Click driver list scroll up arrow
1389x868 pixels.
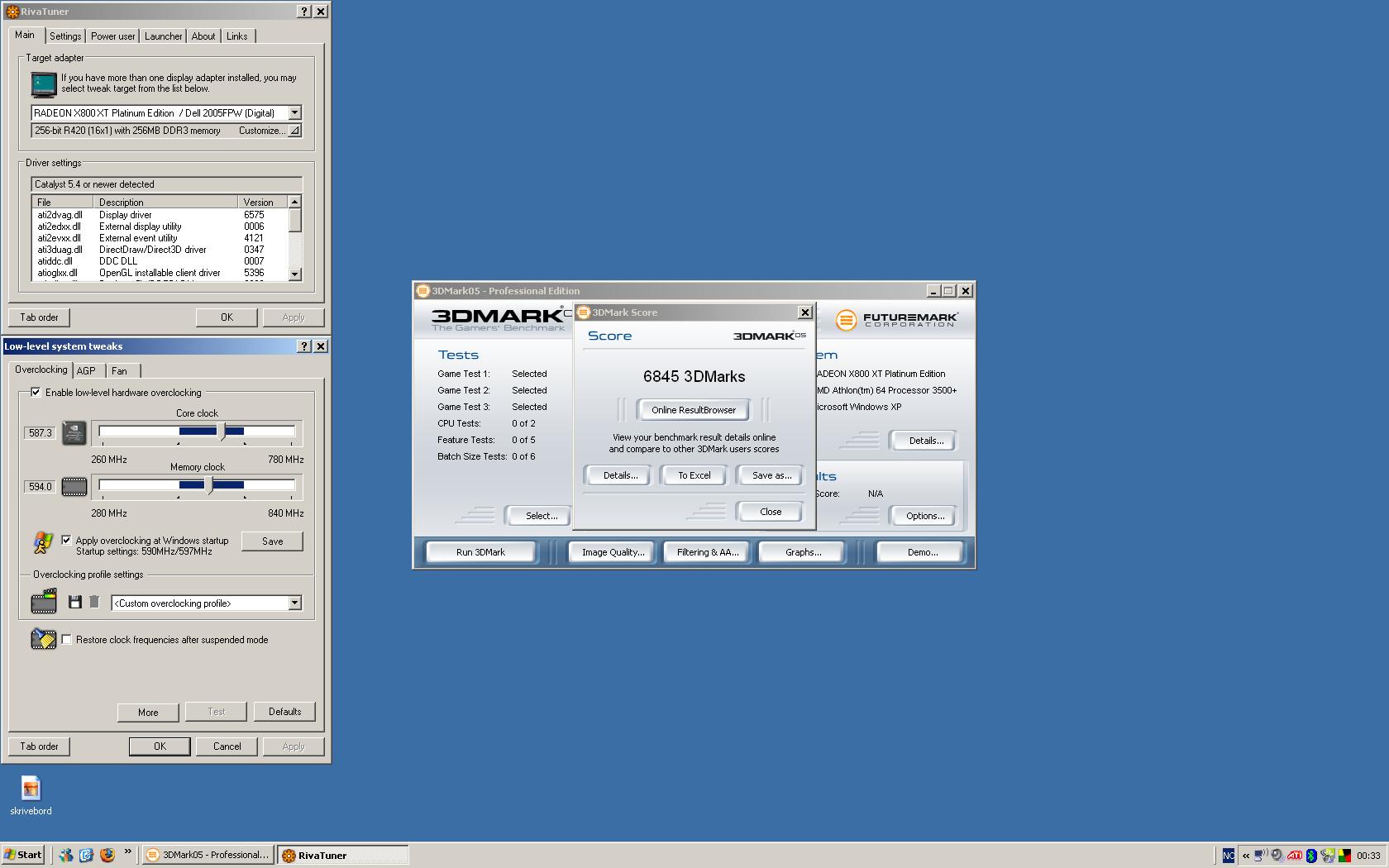295,202
